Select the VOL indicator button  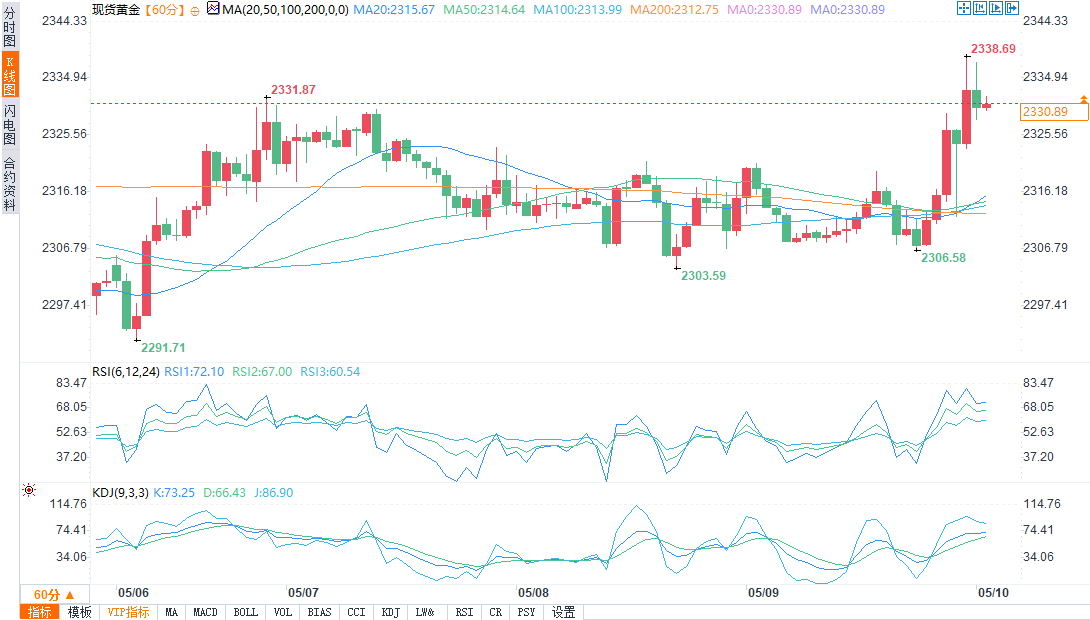282,612
